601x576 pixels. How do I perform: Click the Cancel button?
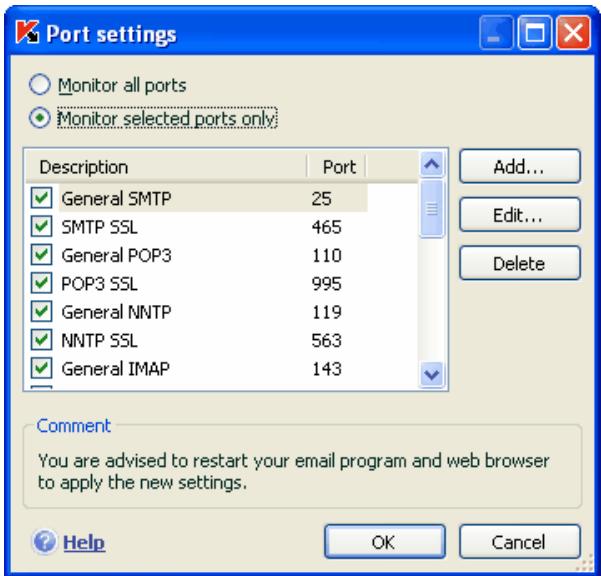coord(520,542)
